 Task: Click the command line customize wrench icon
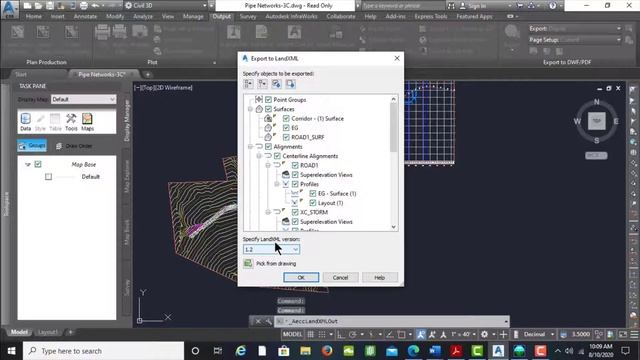[x=268, y=322]
